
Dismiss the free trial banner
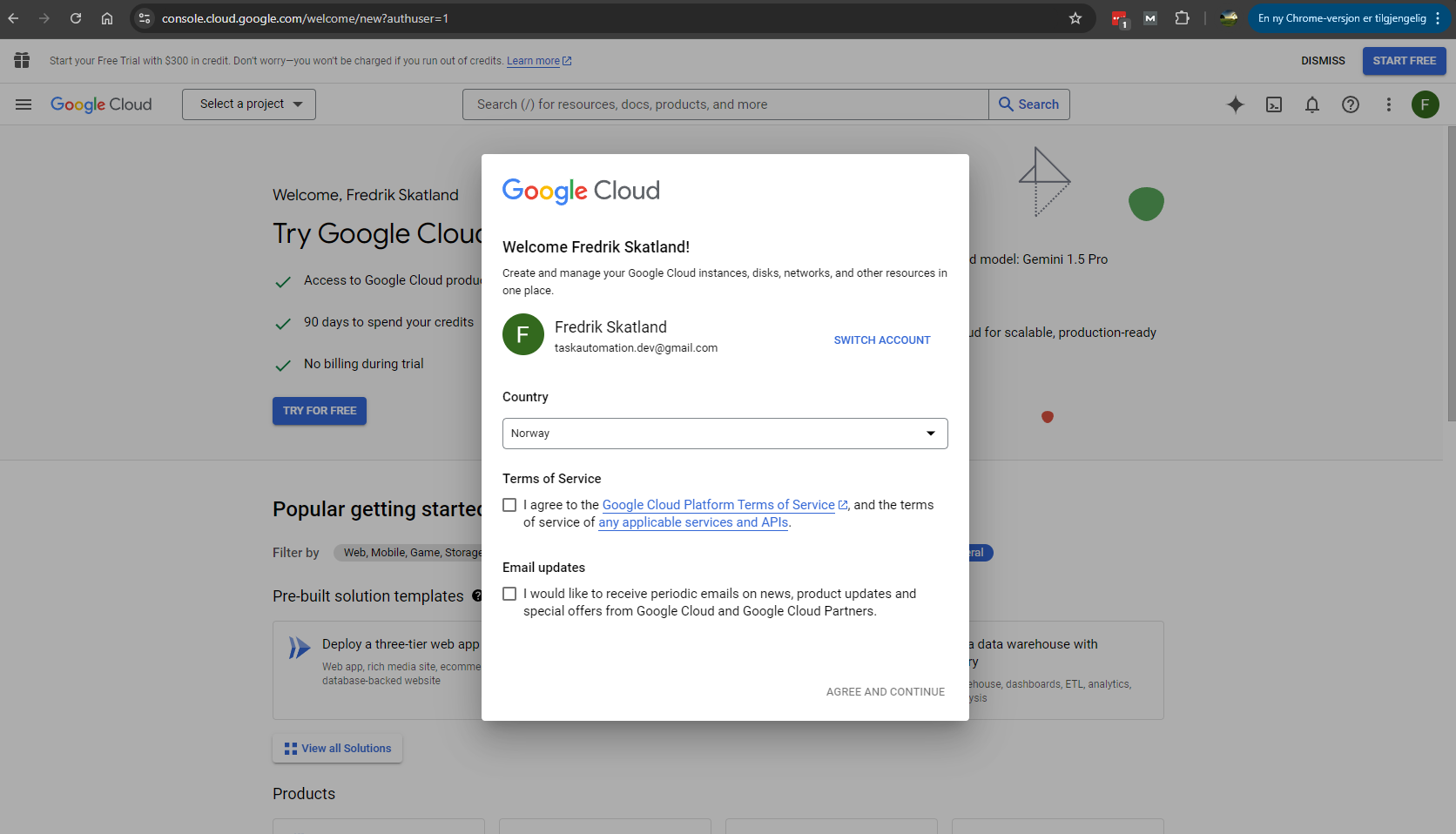coord(1323,61)
